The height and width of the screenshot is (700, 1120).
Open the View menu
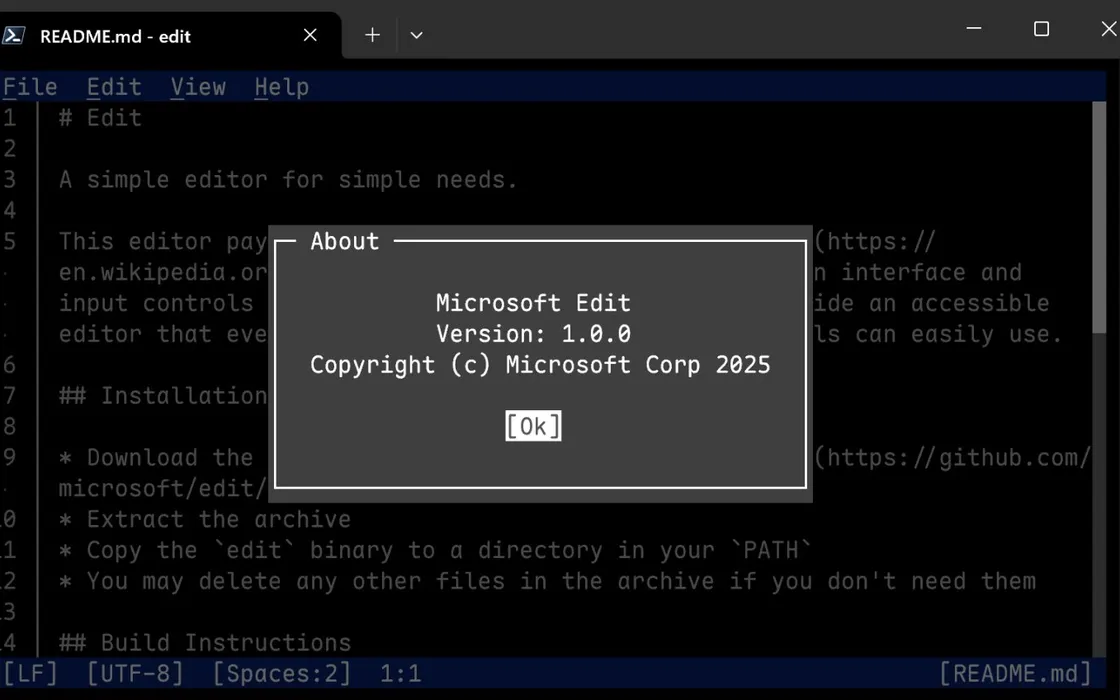tap(198, 87)
